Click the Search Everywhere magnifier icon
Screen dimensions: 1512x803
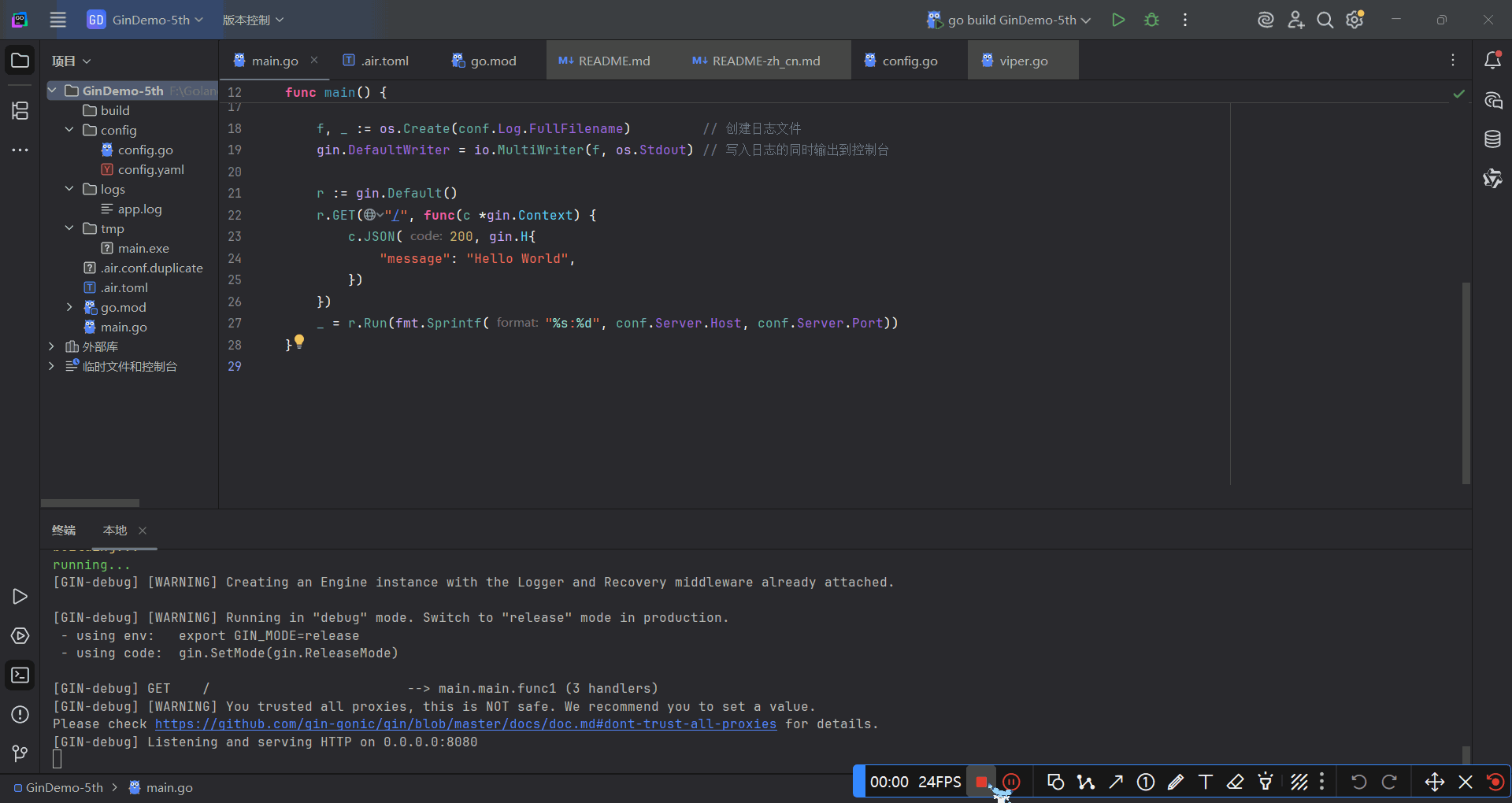(x=1325, y=20)
